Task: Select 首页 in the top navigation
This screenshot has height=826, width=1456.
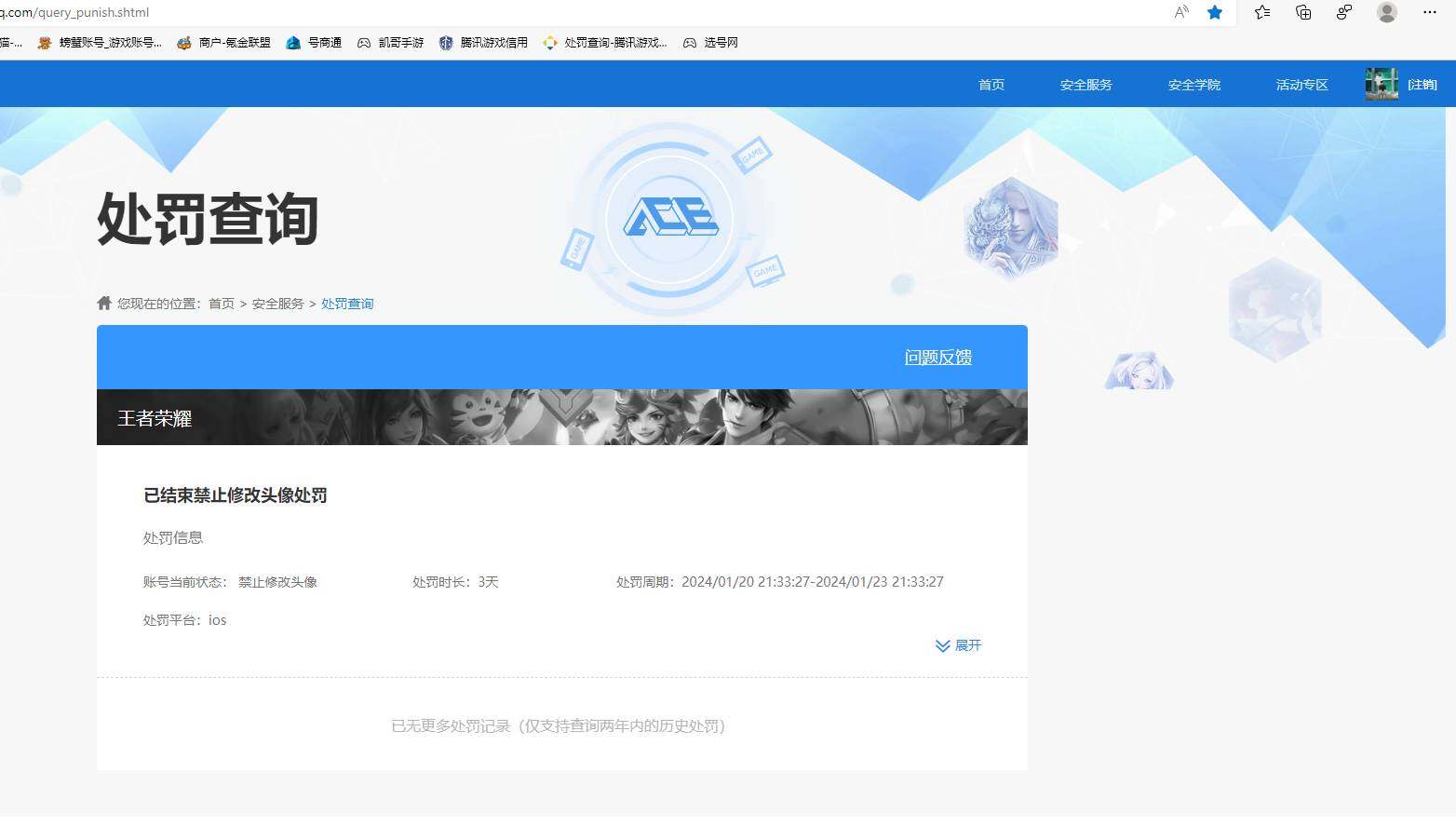Action: click(991, 84)
